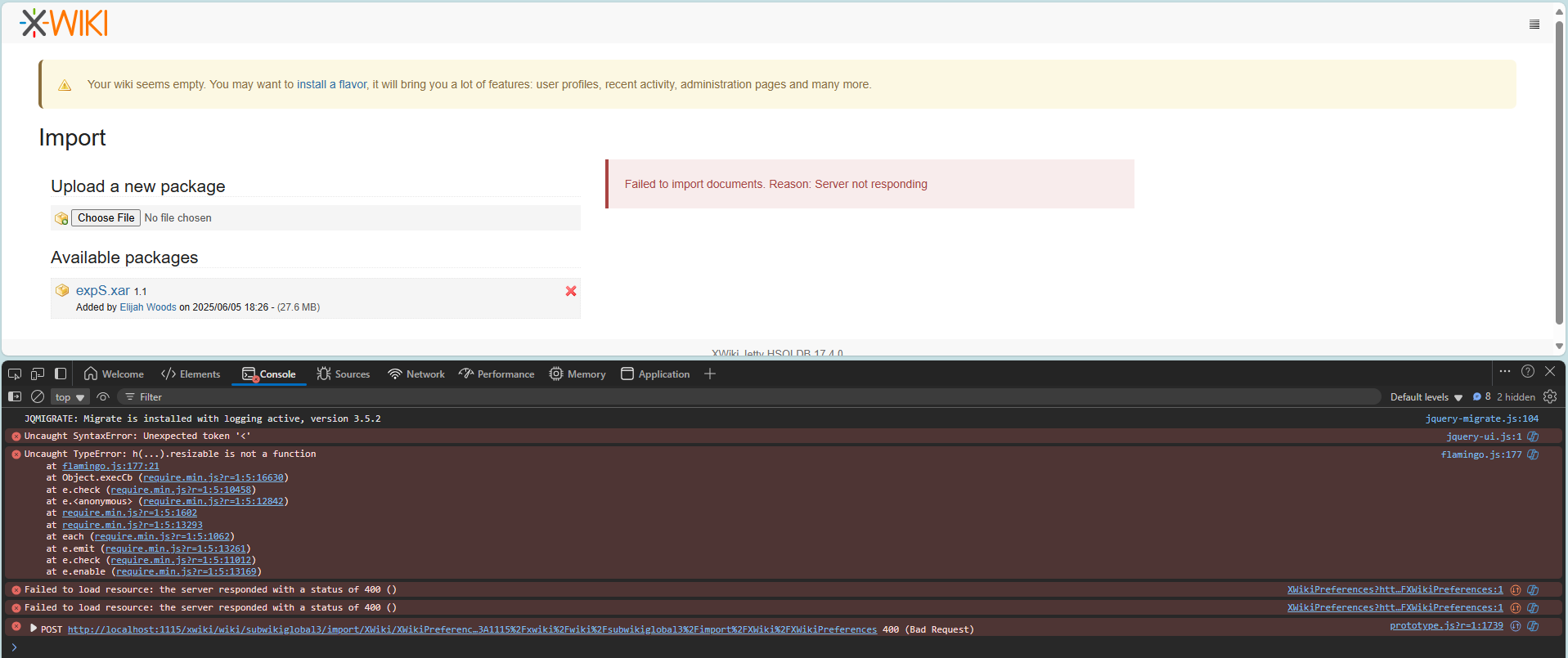Click the red error icon on the TypeError message

point(16,454)
